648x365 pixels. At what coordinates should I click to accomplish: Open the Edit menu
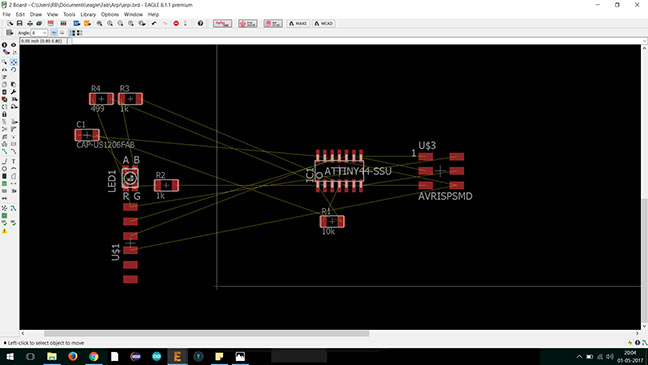[x=20, y=14]
